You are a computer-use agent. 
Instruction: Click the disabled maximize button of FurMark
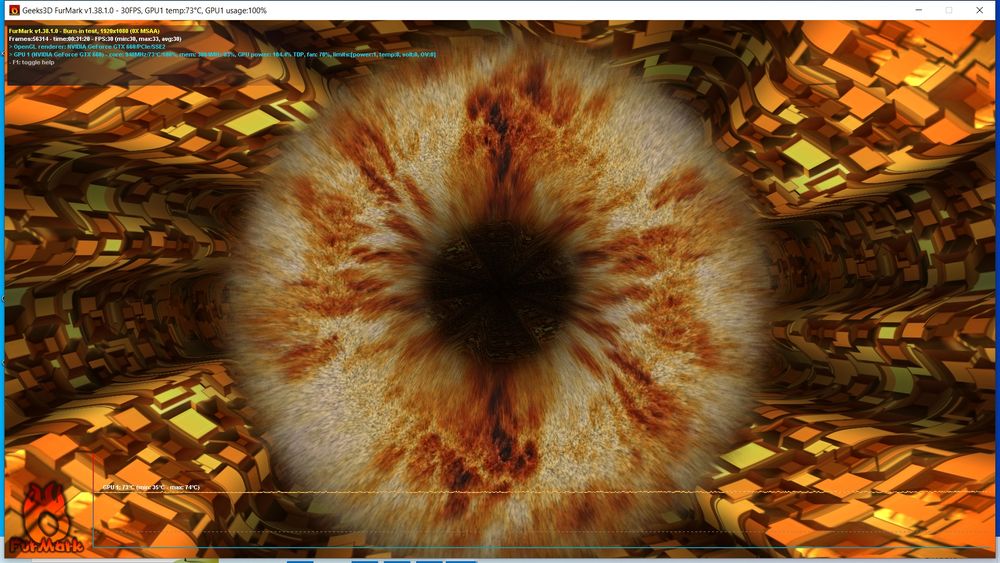948,10
